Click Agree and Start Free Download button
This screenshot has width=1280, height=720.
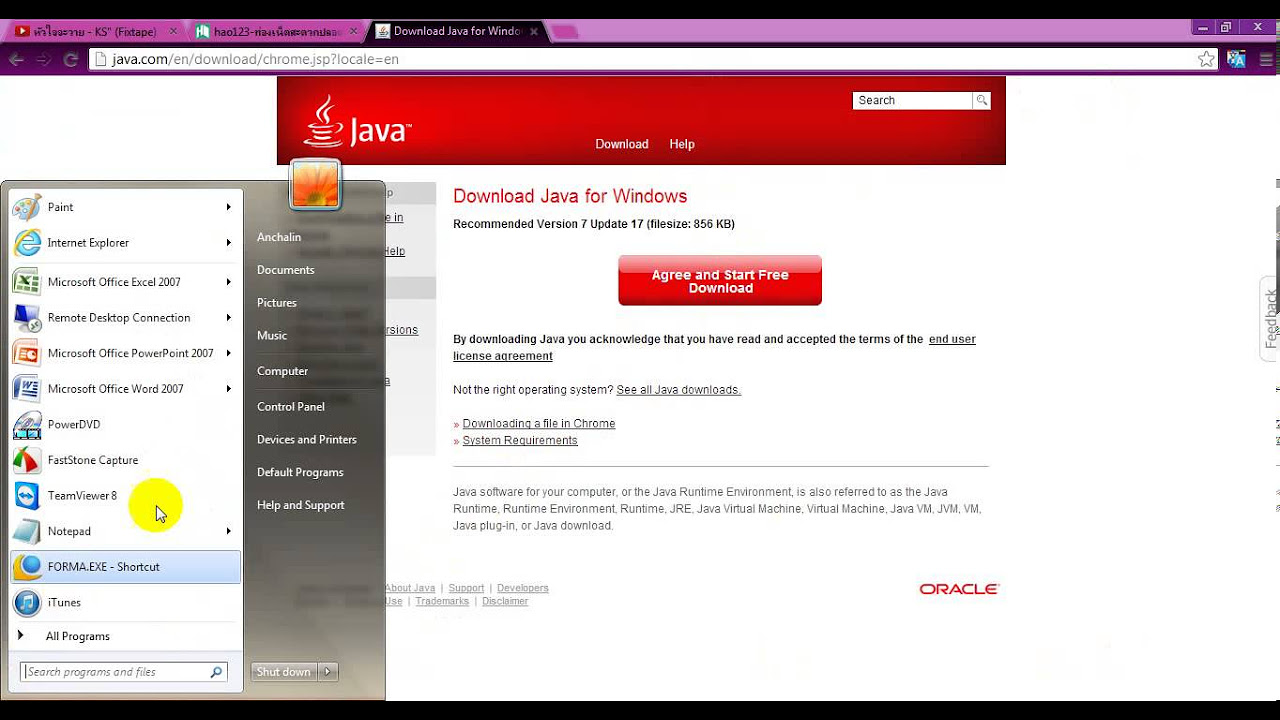[x=720, y=281]
